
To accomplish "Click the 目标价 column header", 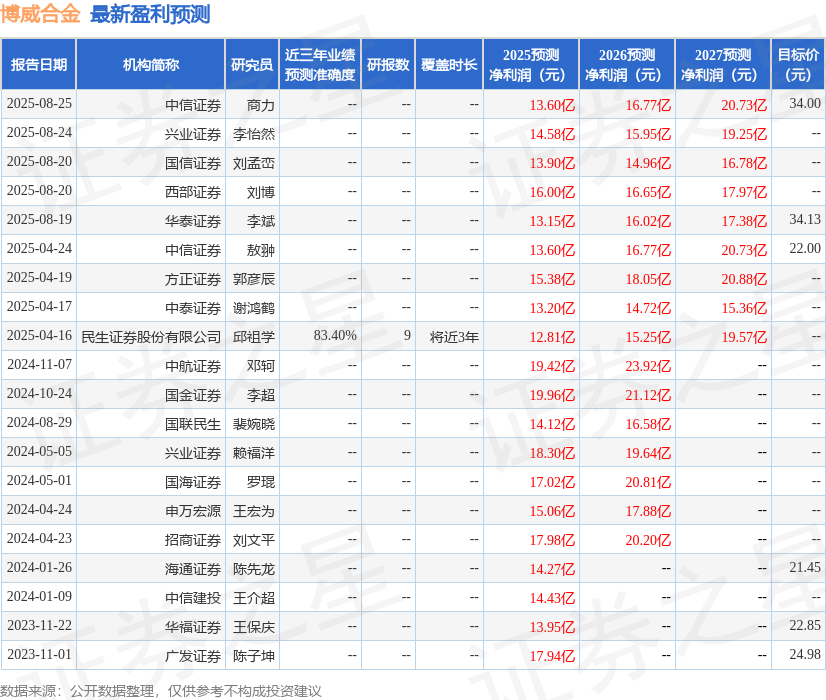I will coord(798,64).
